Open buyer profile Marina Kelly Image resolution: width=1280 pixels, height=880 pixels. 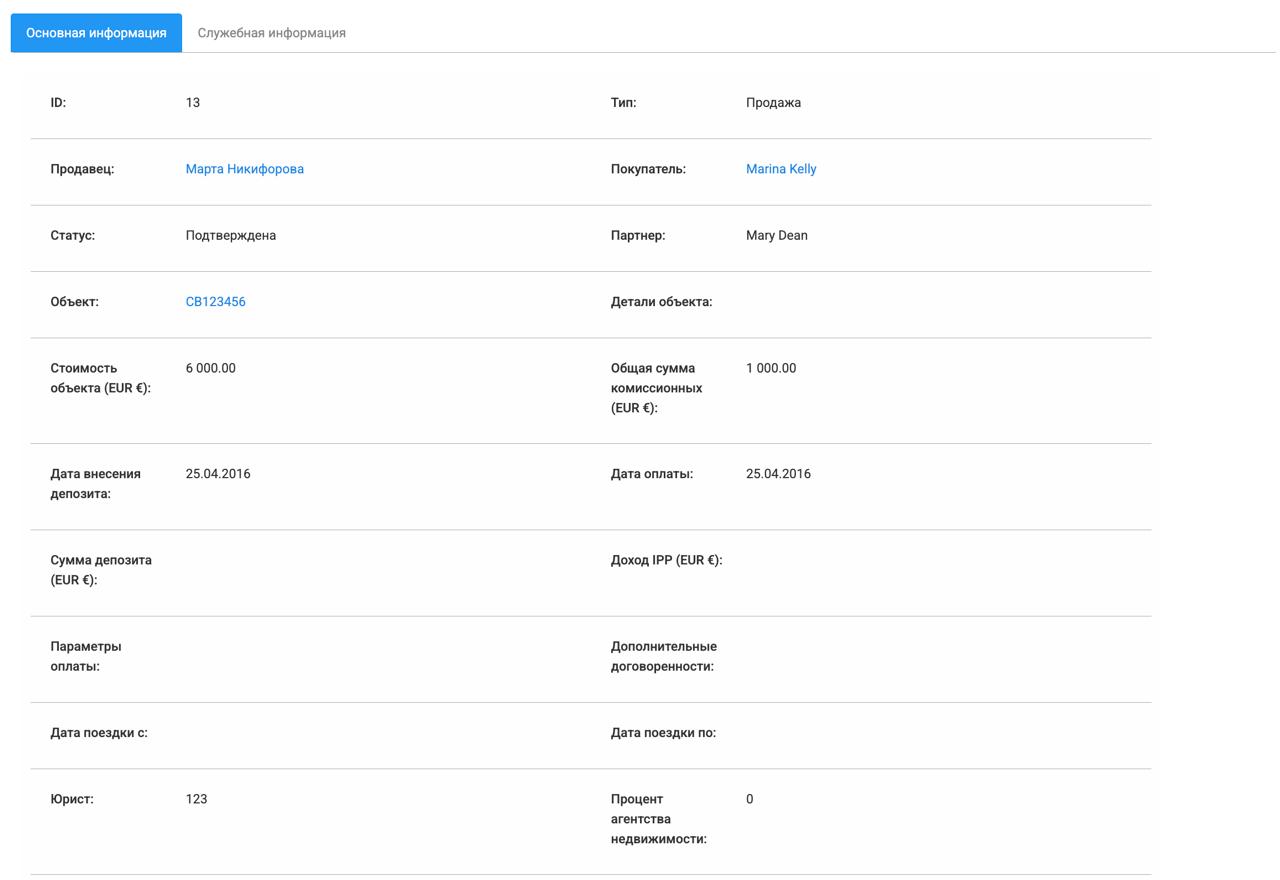tap(781, 168)
